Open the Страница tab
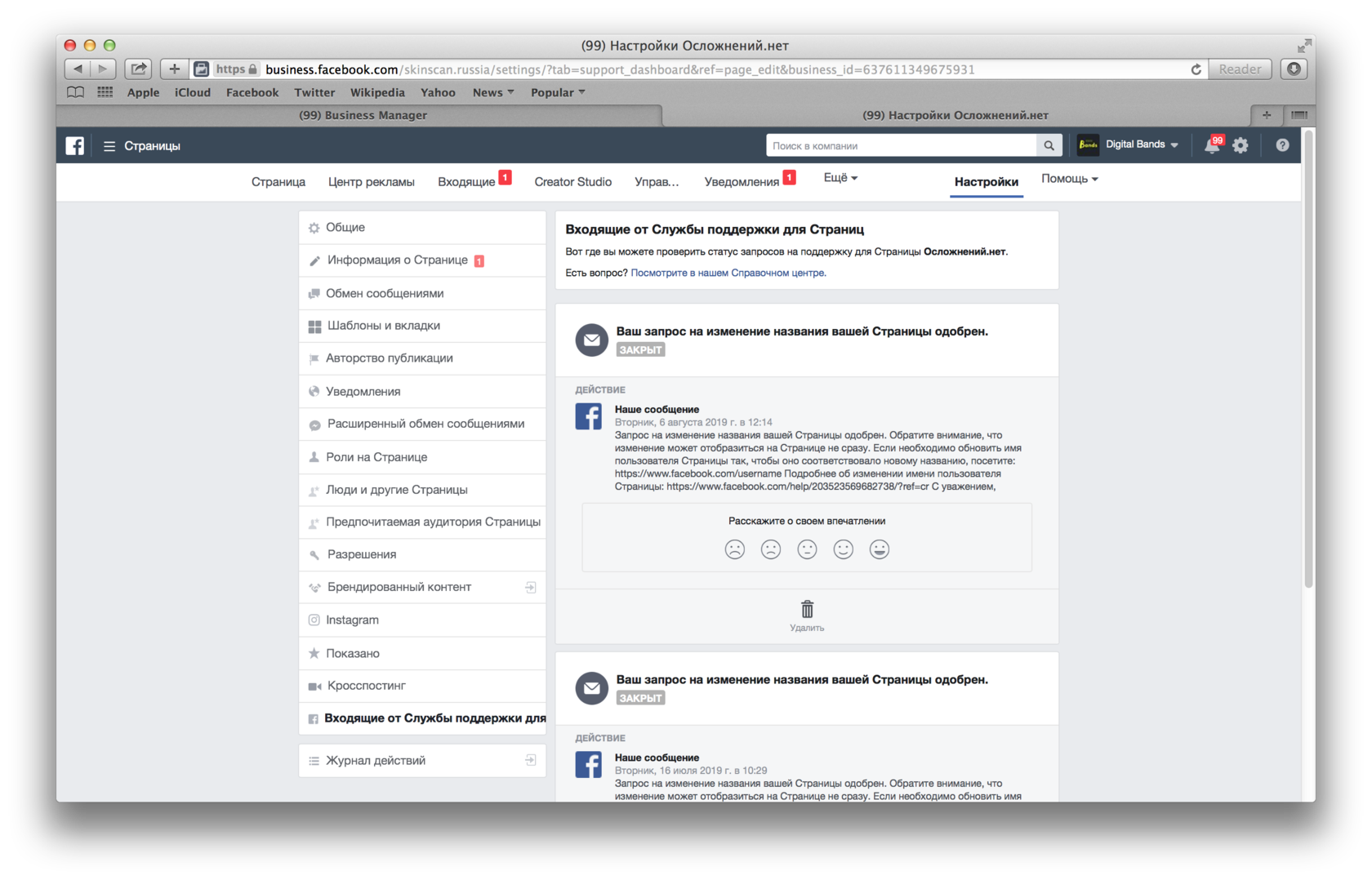This screenshot has height=880, width=1372. tap(278, 182)
